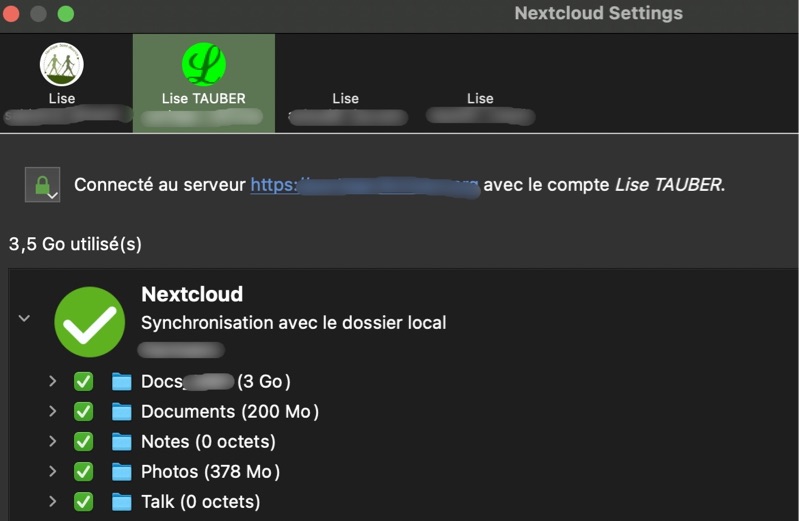Screen dimensions: 799x521
Task: Expand the Talk folder subtree
Action: (x=52, y=501)
